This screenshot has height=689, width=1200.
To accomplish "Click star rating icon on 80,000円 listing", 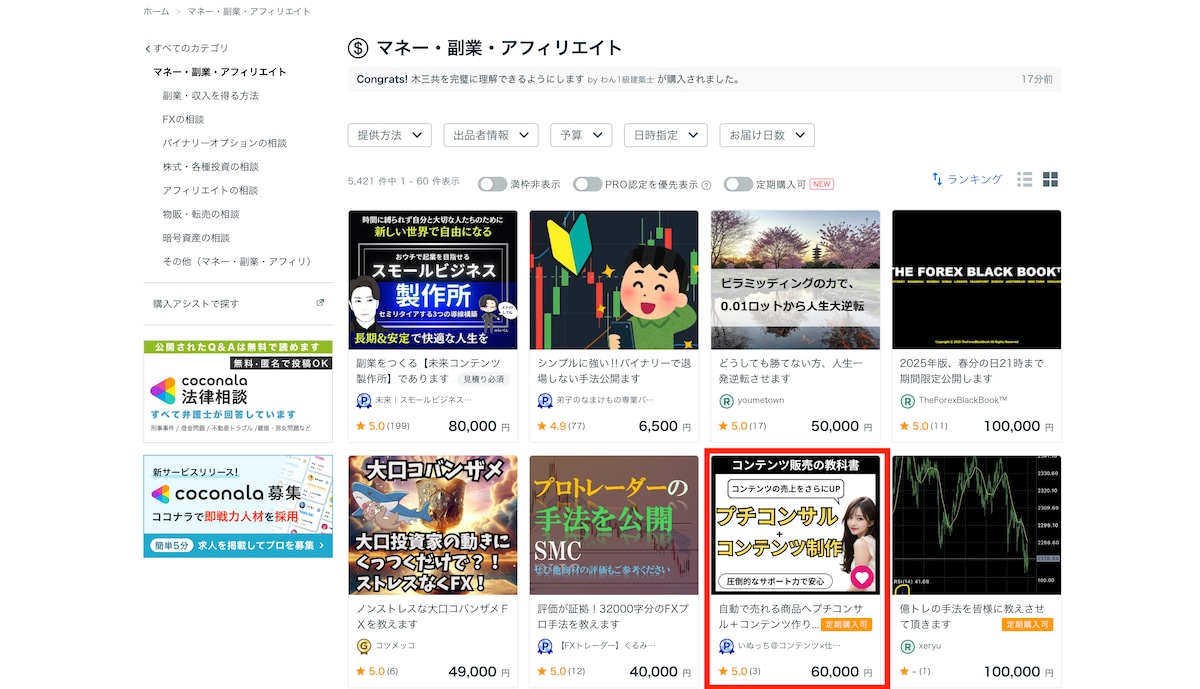I will tap(362, 426).
